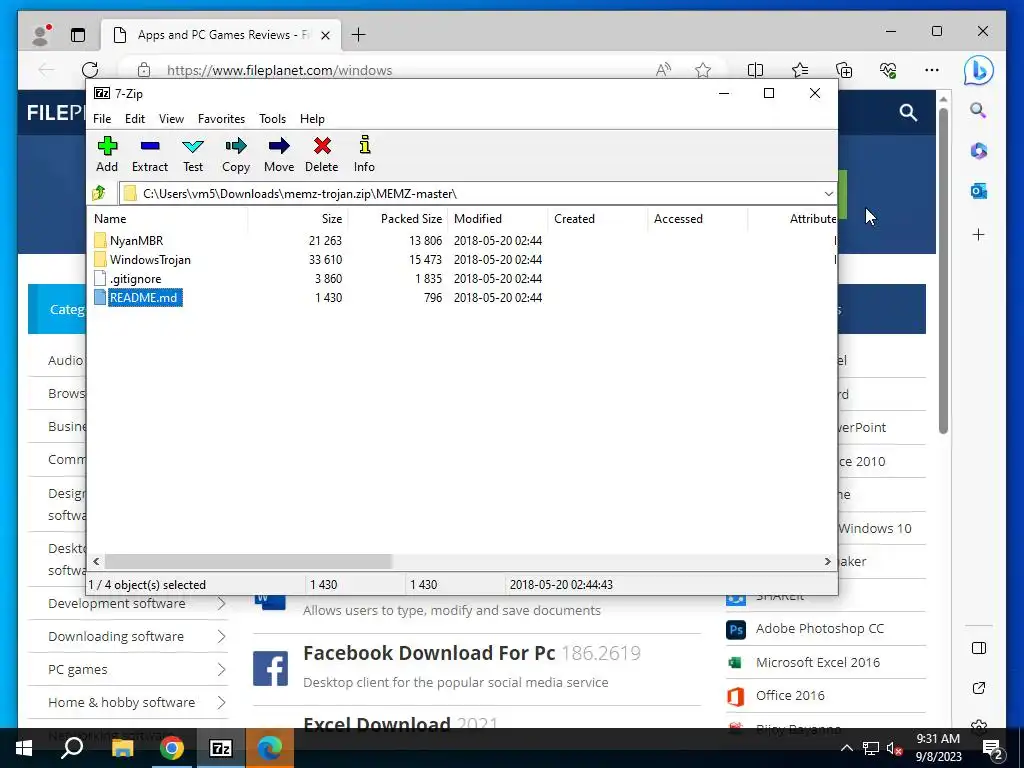This screenshot has width=1024, height=768.
Task: Click the Extract toolbar icon
Action: point(150,154)
